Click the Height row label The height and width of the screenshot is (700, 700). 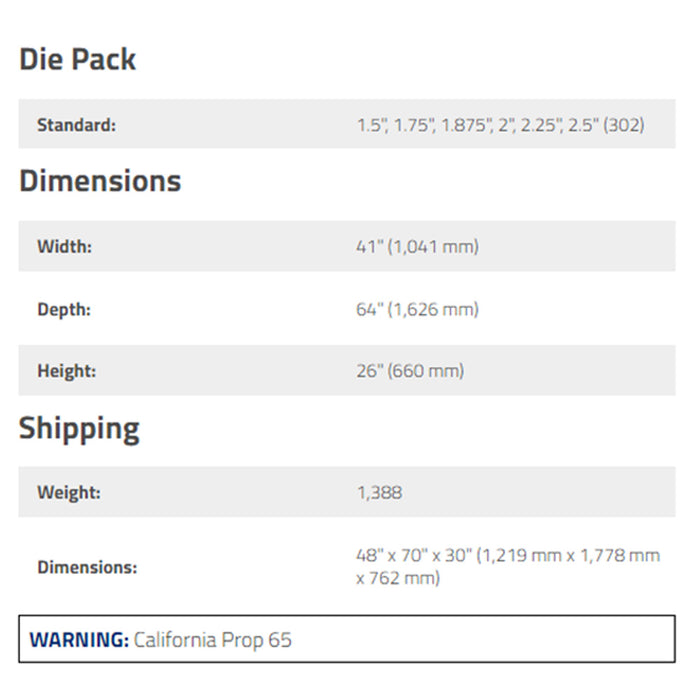tap(67, 371)
